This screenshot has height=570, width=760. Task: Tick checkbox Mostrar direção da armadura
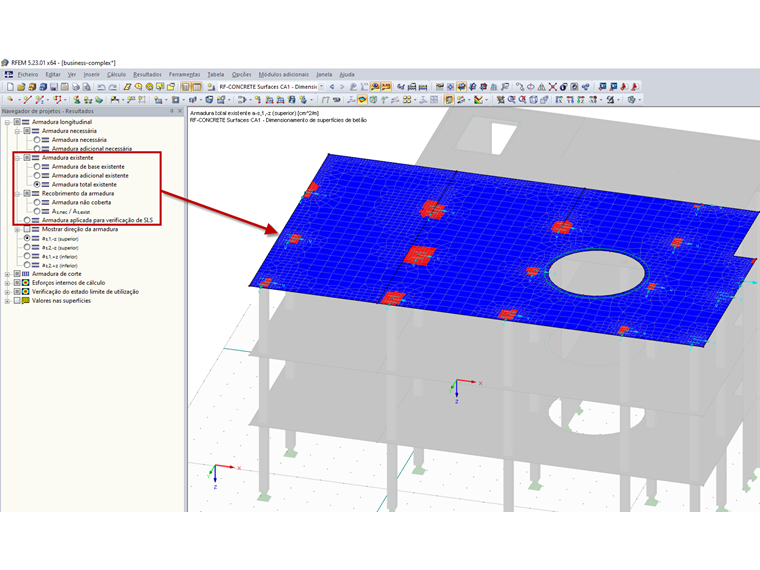click(x=27, y=229)
